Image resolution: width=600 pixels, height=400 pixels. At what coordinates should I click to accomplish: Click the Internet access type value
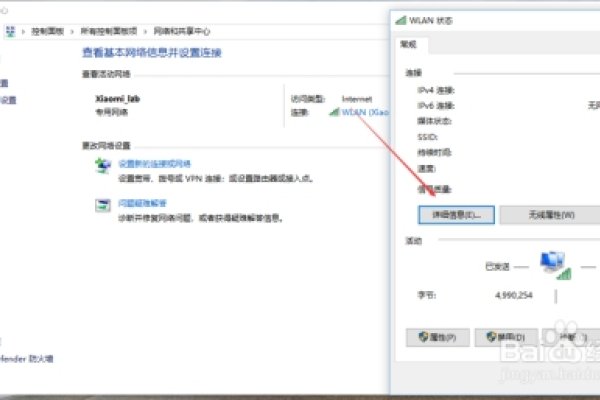click(x=357, y=99)
